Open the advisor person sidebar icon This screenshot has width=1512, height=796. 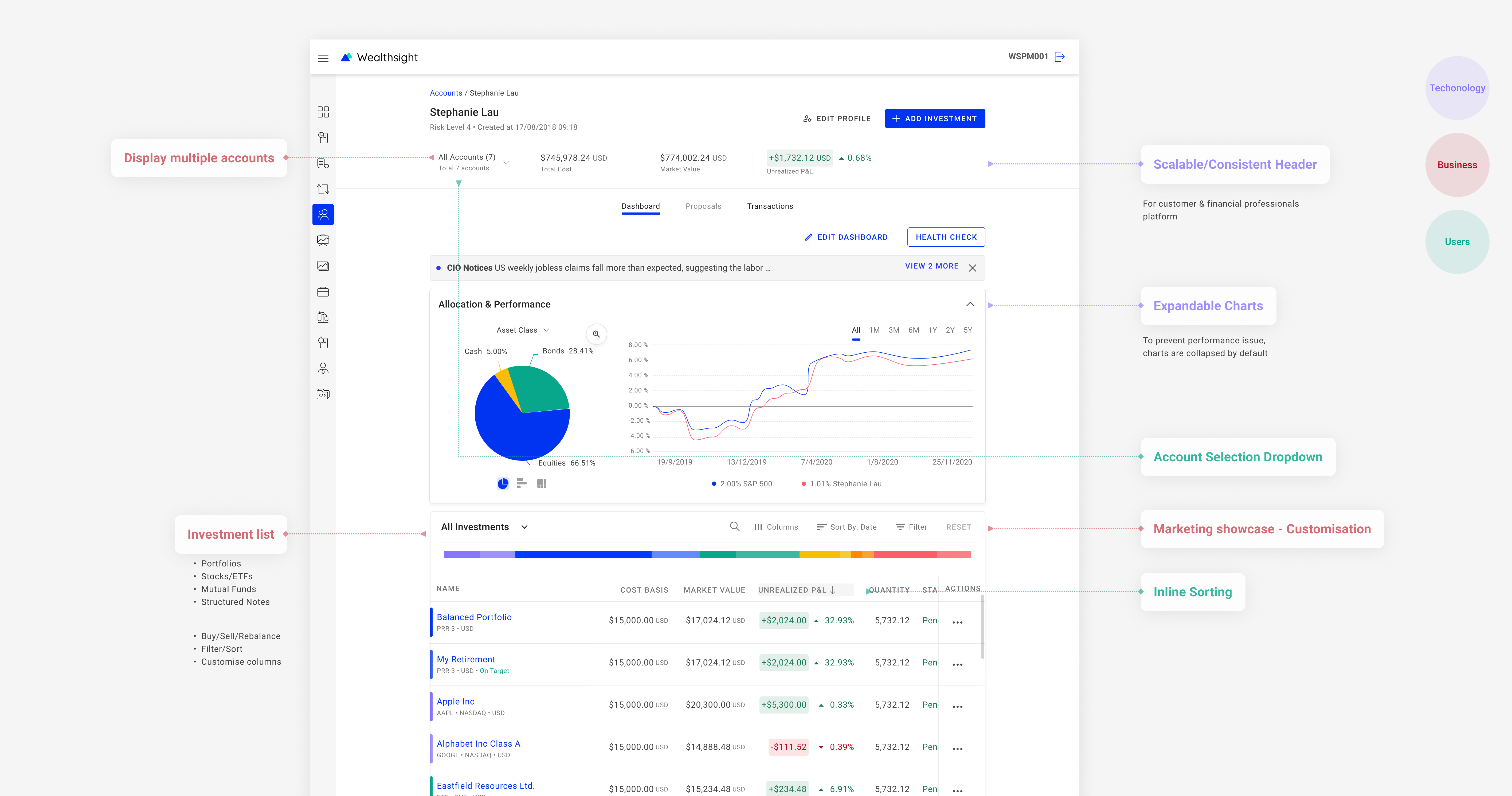pyautogui.click(x=323, y=368)
